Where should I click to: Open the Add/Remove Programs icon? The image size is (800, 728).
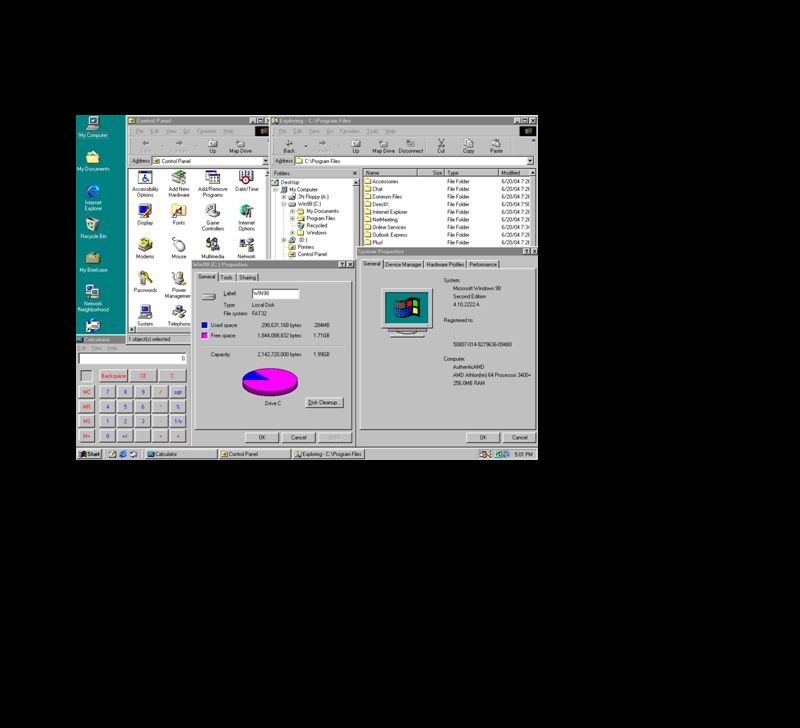[212, 184]
